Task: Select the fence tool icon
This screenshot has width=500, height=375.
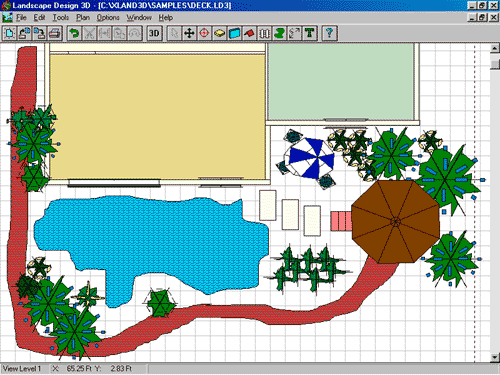Action: coord(264,33)
